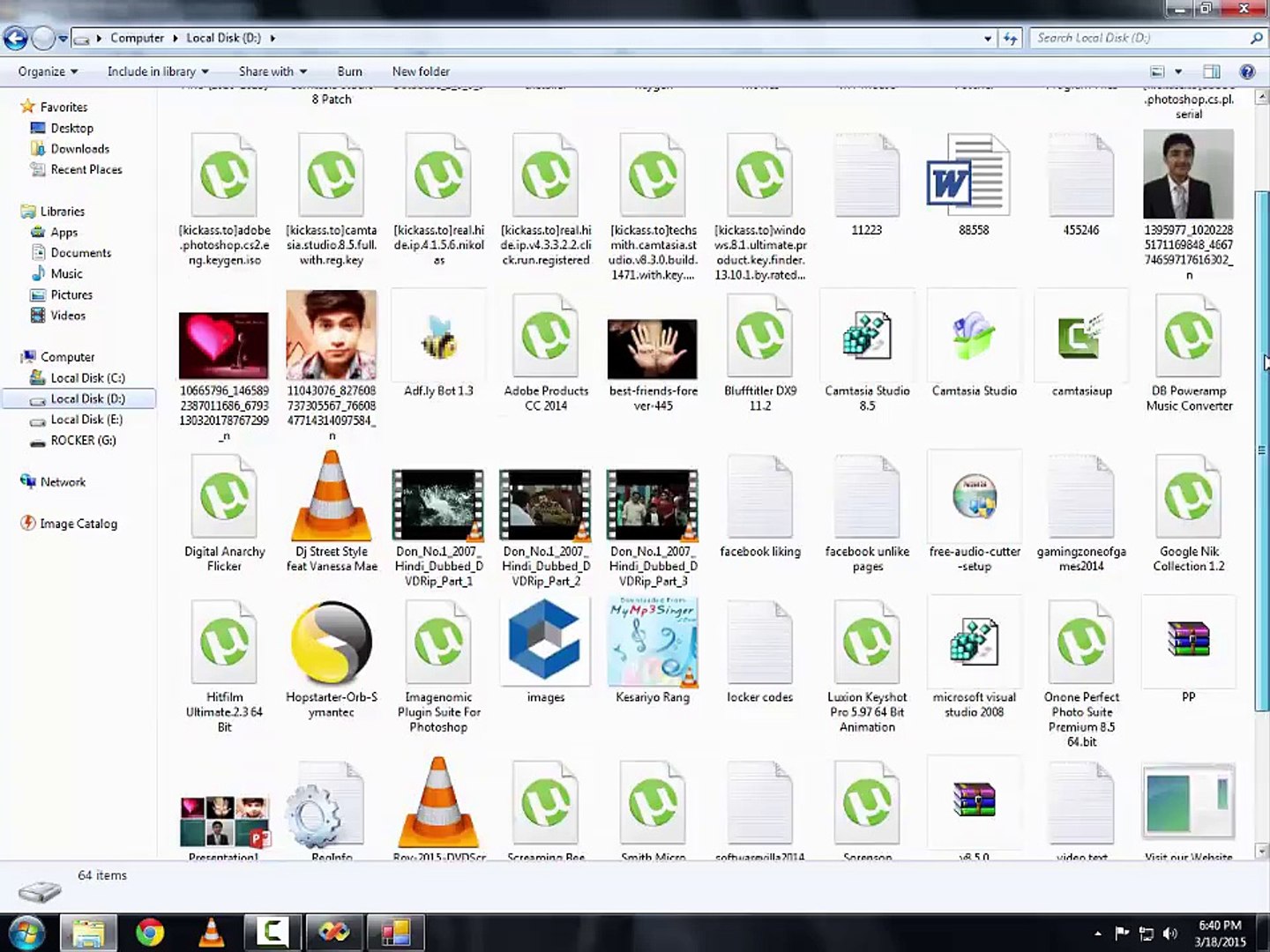Select the free-audio-cutter-setup icon
Screen dimensions: 1270x952
point(974,496)
